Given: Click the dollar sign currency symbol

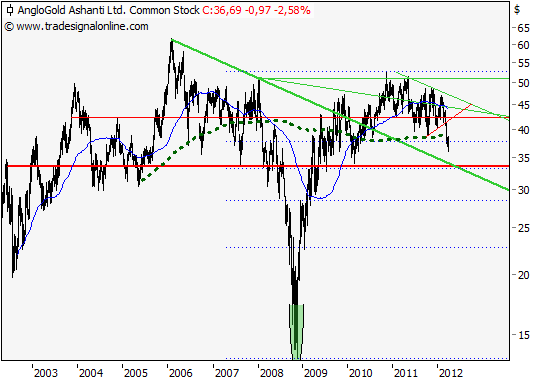Looking at the screenshot, I should tap(517, 10).
